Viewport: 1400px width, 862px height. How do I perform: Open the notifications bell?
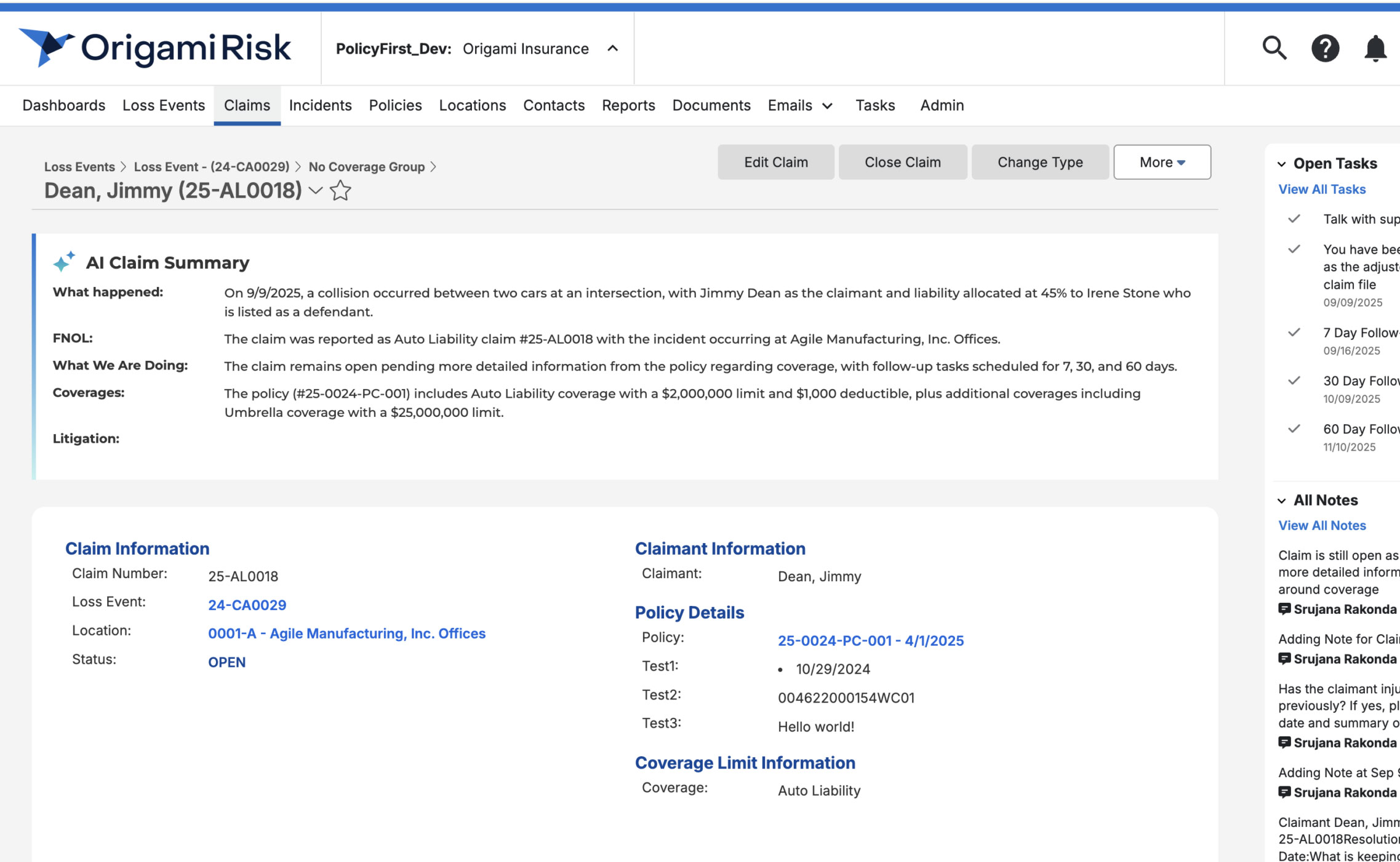point(1375,48)
